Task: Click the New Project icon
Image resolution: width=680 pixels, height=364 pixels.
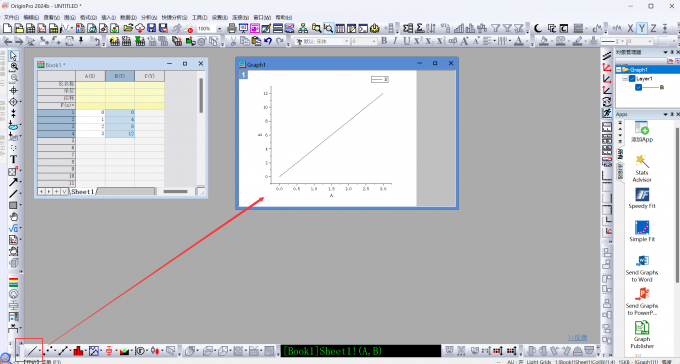Action: point(7,28)
